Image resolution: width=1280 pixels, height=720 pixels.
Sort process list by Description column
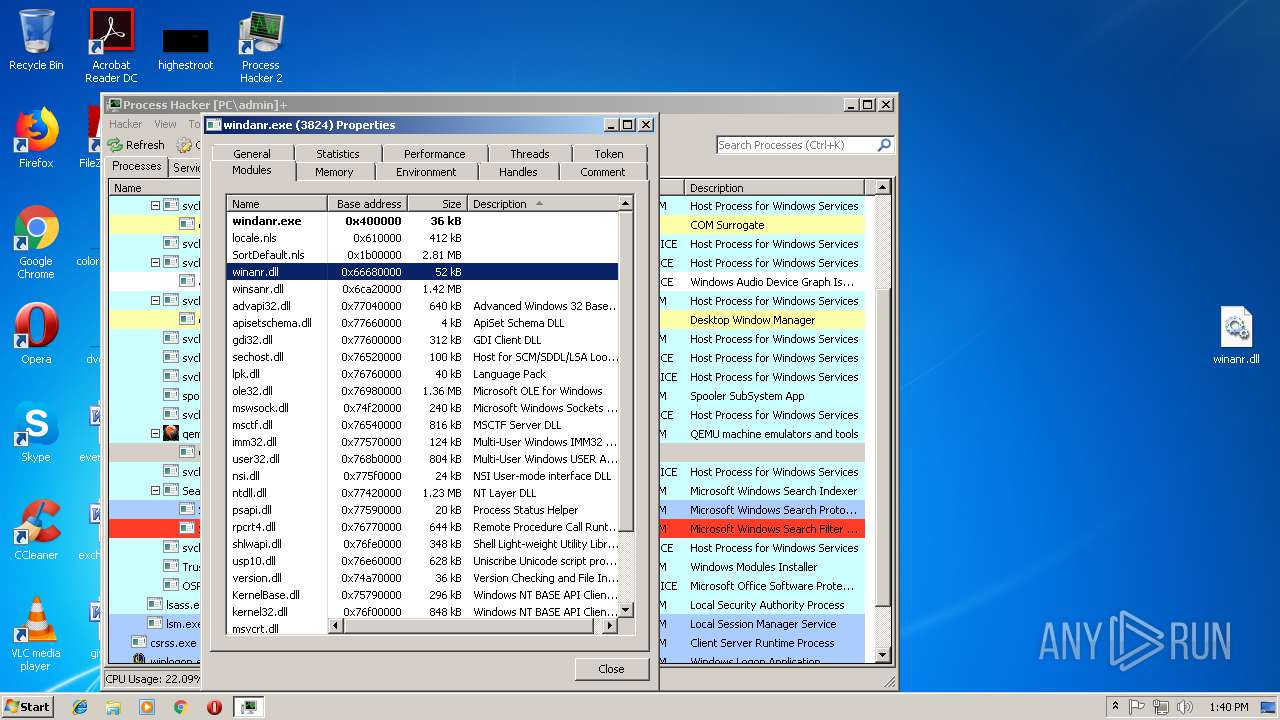coord(775,187)
